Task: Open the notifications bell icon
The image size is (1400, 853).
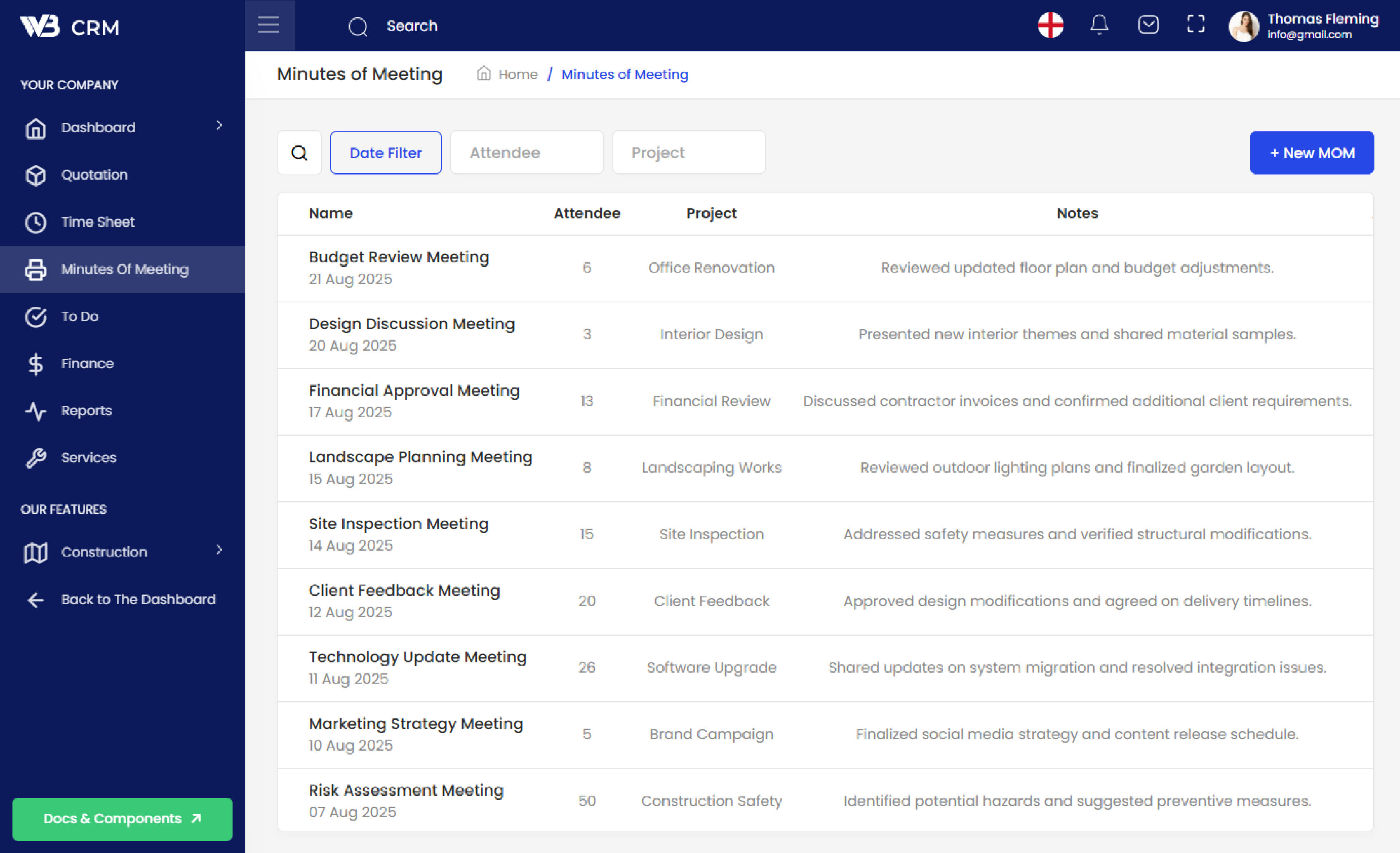Action: point(1099,25)
